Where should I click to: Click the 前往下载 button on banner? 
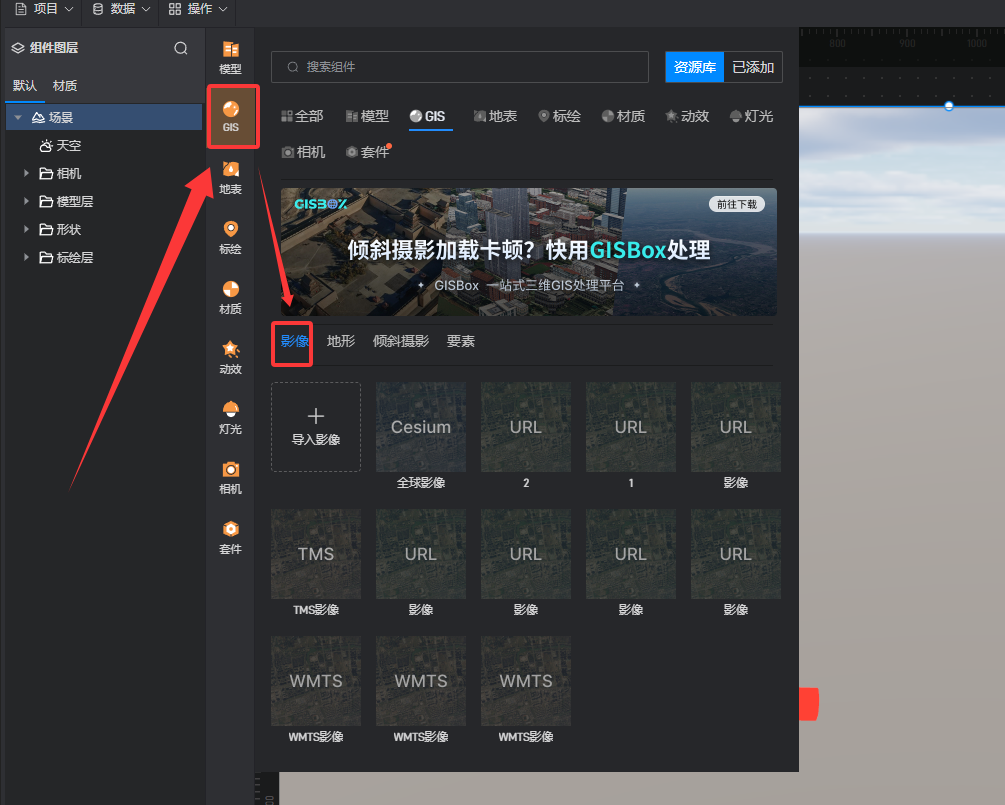(736, 204)
